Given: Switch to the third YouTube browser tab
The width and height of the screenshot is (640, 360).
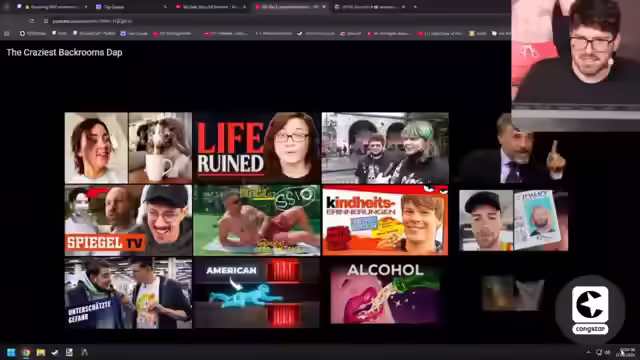Looking at the screenshot, I should tap(210, 7).
